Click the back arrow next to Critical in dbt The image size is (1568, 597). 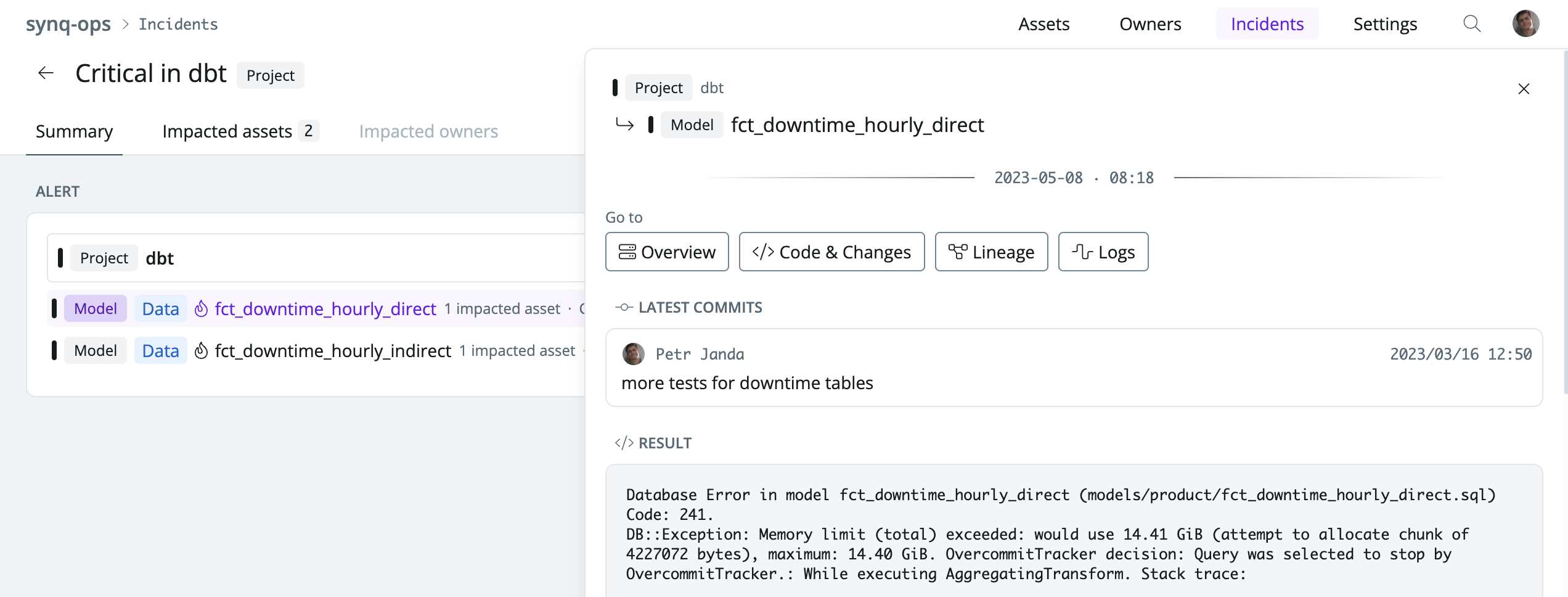pos(46,73)
